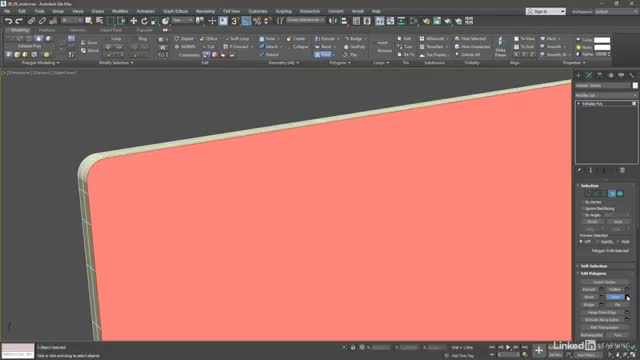Open the Utilities wrench panel tab

point(632,76)
